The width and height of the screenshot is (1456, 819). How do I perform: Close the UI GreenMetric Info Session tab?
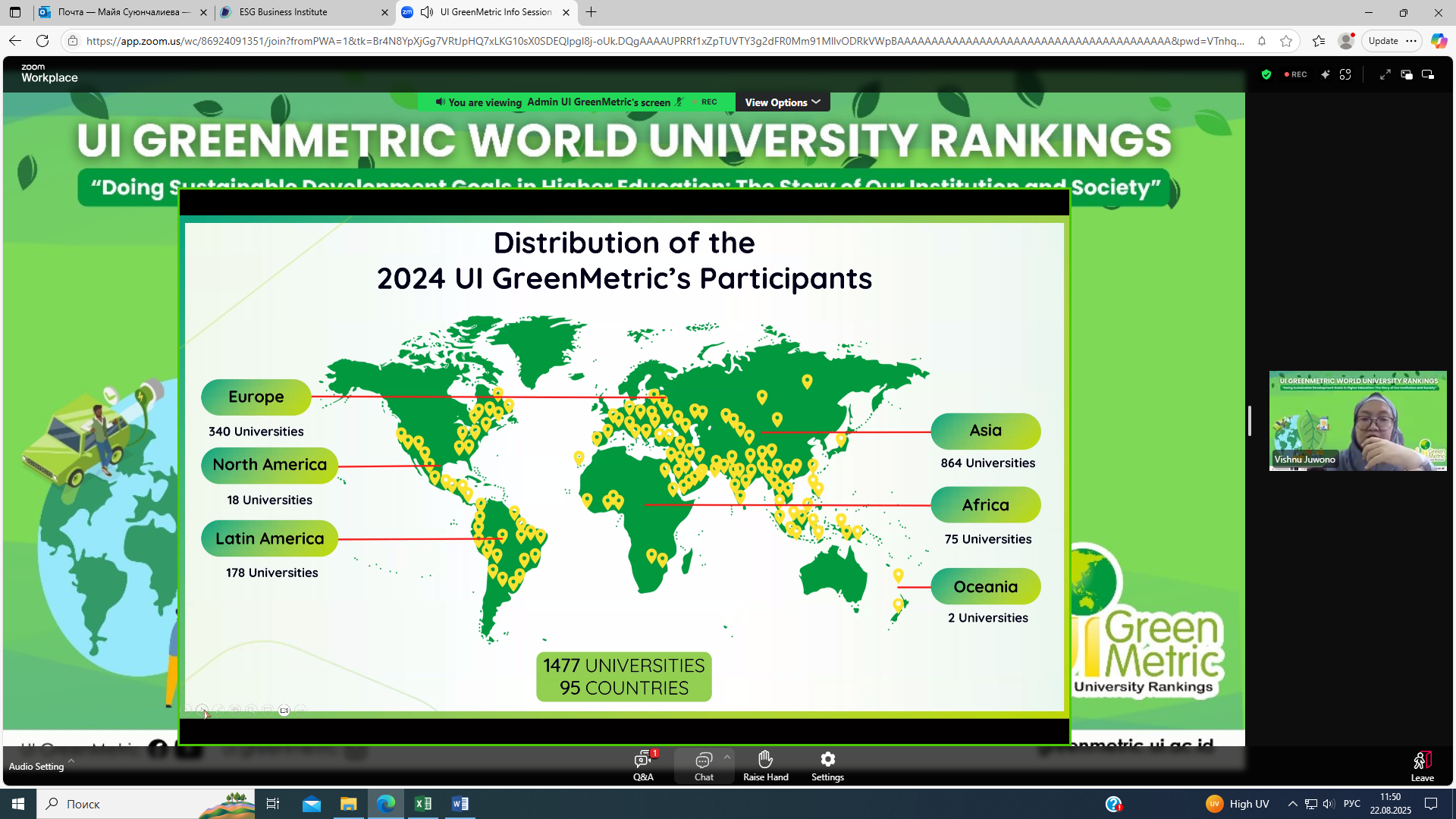(x=566, y=12)
